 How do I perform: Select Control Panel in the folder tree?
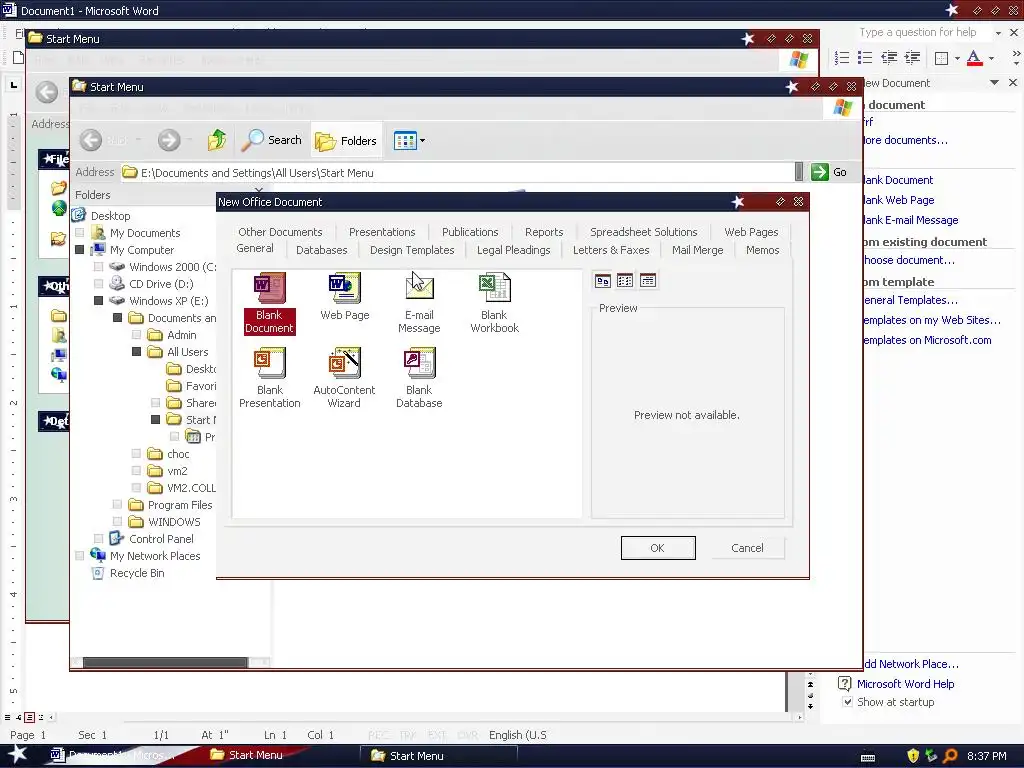161,539
